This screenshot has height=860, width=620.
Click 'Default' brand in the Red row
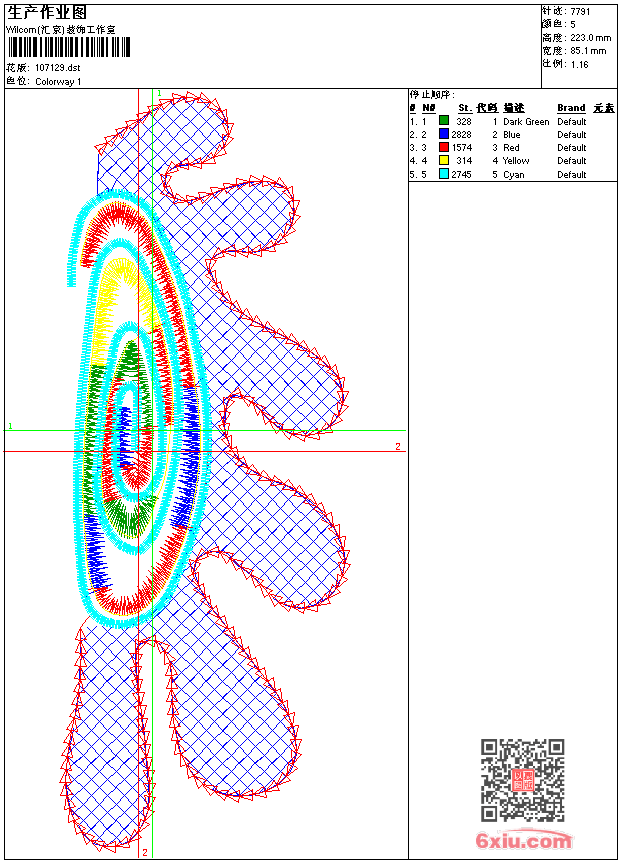571,148
